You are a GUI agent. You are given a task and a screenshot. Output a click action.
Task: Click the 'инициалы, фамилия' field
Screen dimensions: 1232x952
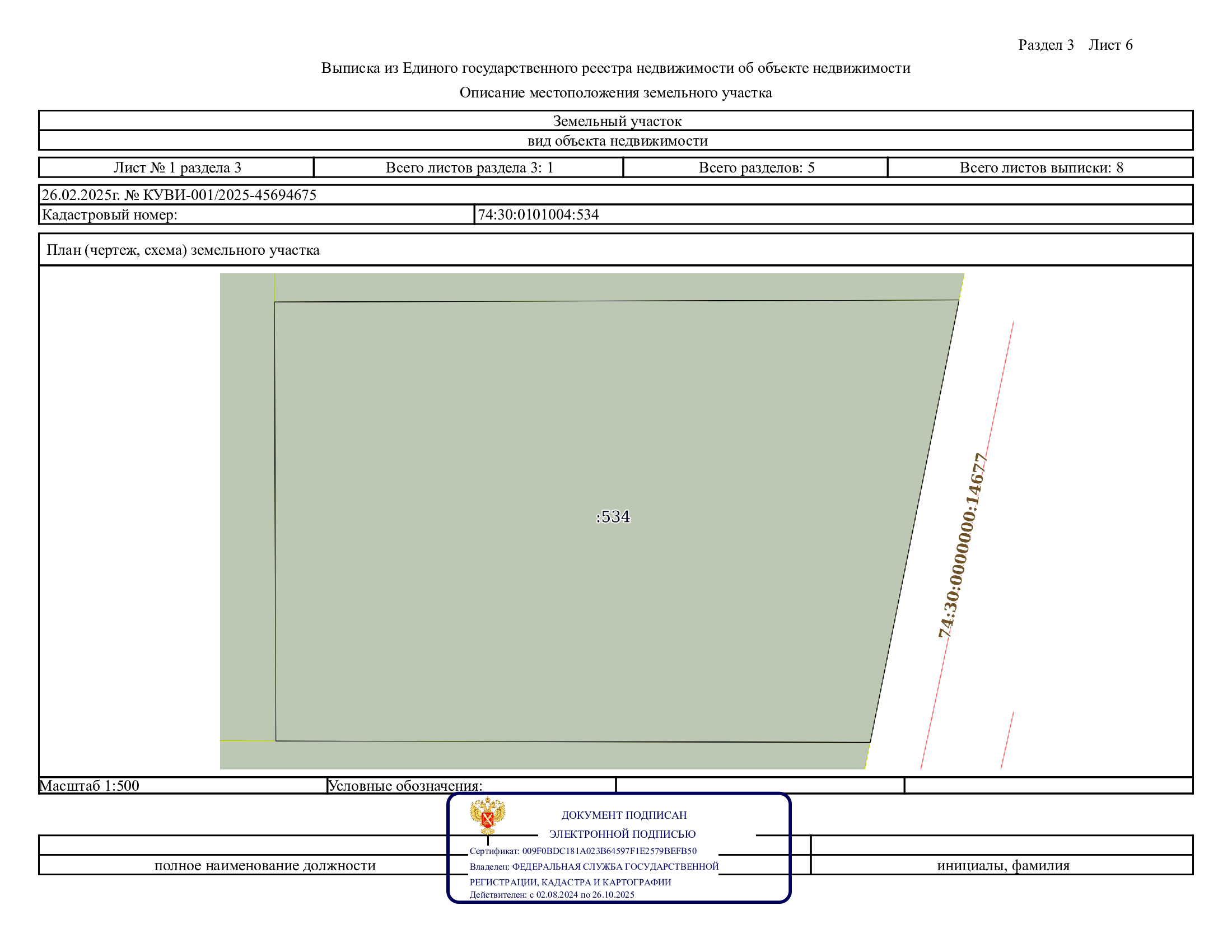(1002, 865)
